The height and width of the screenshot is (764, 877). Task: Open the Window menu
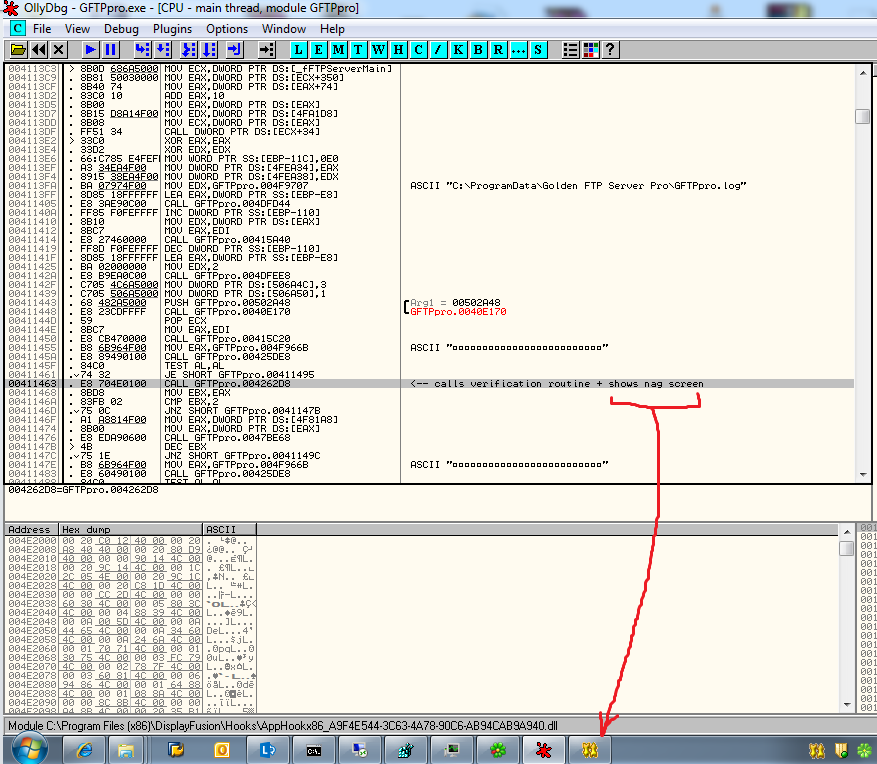[284, 29]
